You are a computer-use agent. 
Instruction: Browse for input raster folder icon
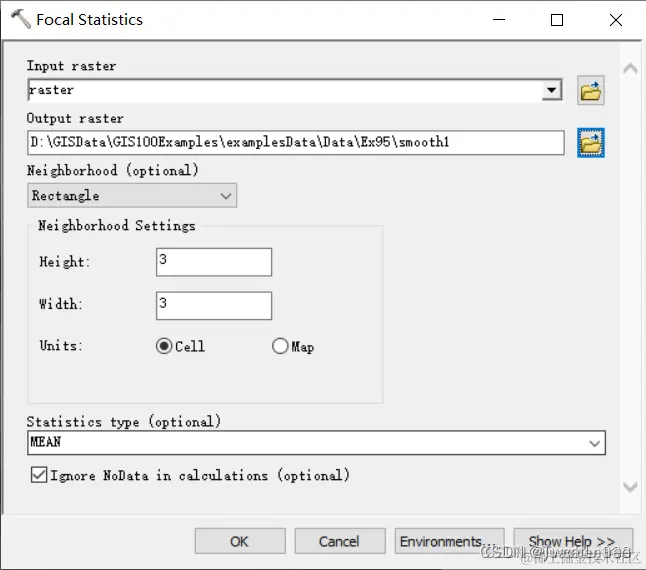590,91
